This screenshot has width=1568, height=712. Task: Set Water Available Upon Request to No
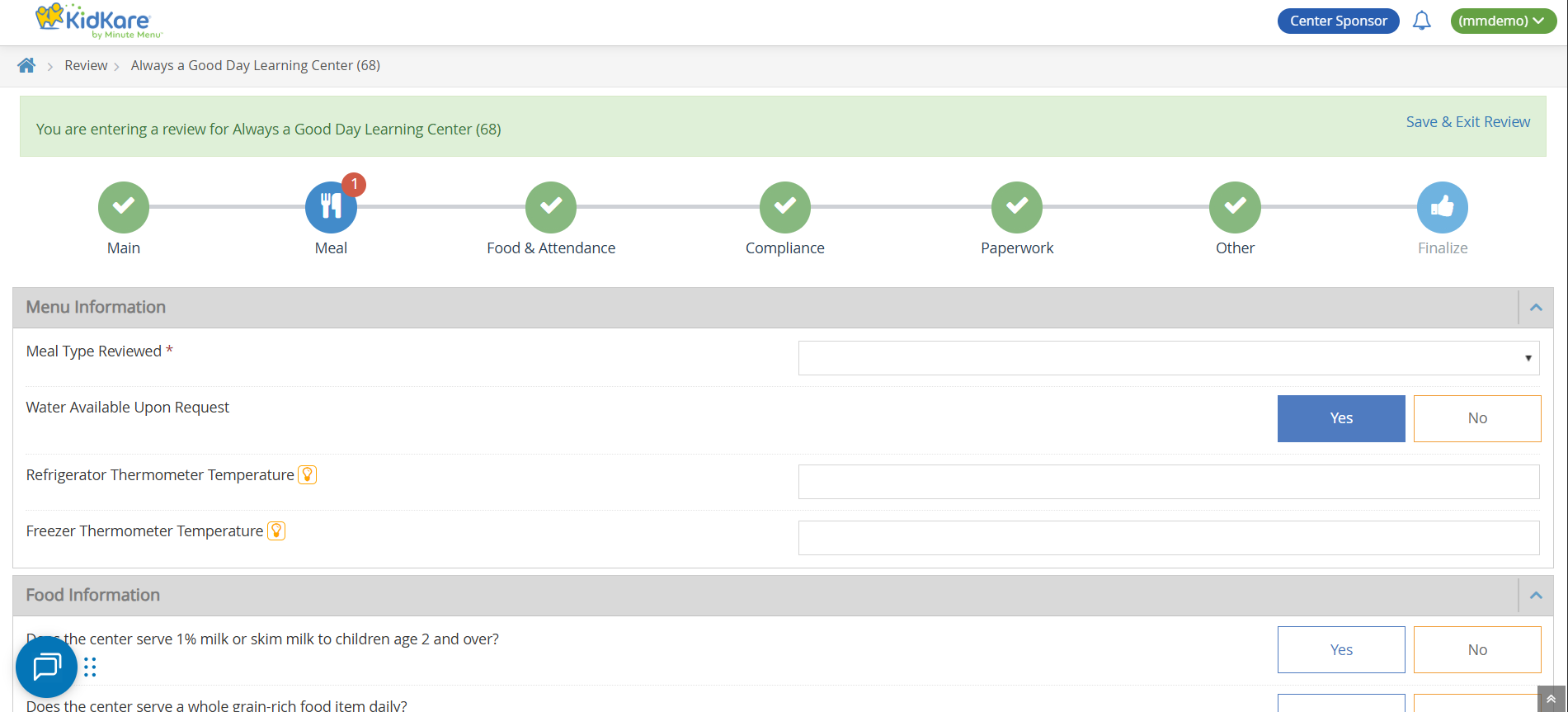coord(1477,418)
